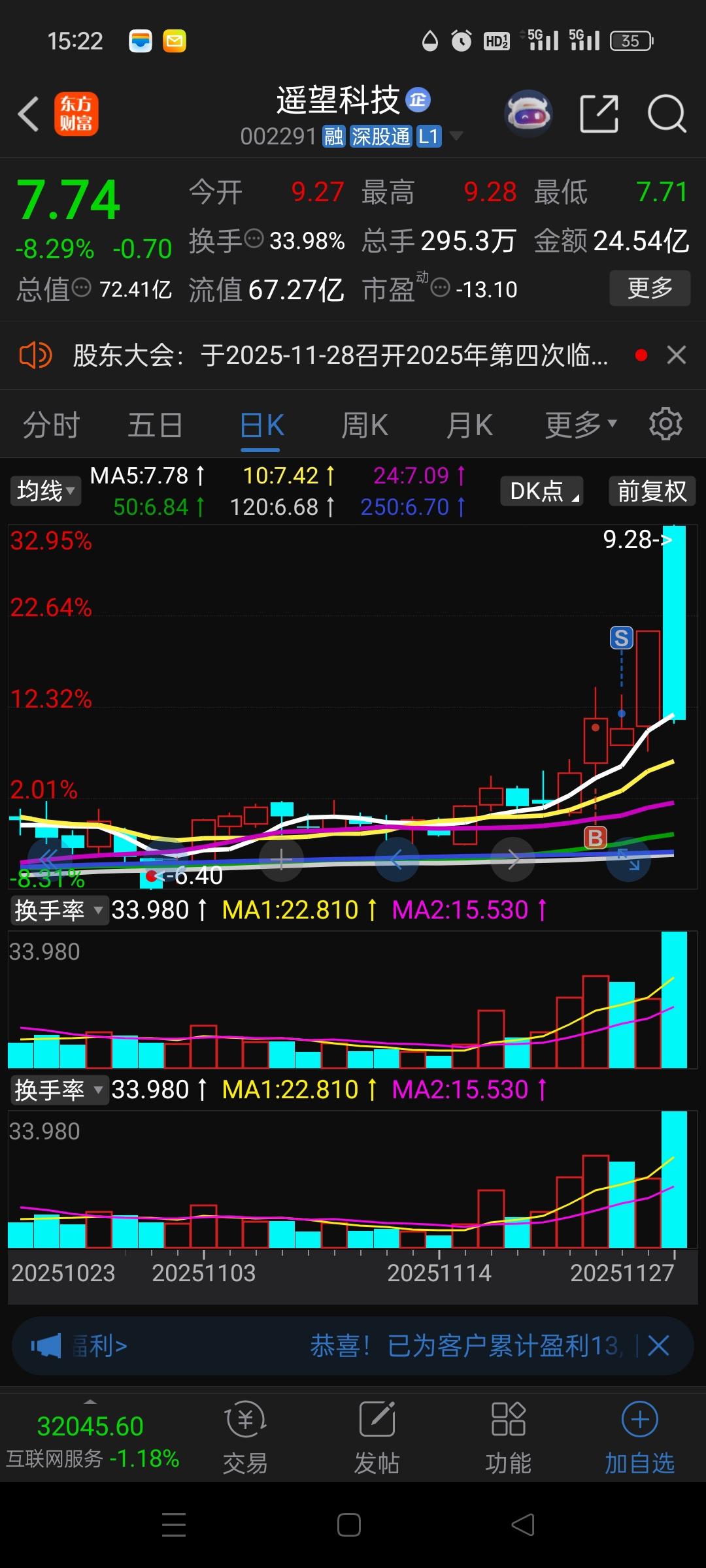706x1568 pixels.
Task: Select the 月K tab
Action: click(469, 425)
